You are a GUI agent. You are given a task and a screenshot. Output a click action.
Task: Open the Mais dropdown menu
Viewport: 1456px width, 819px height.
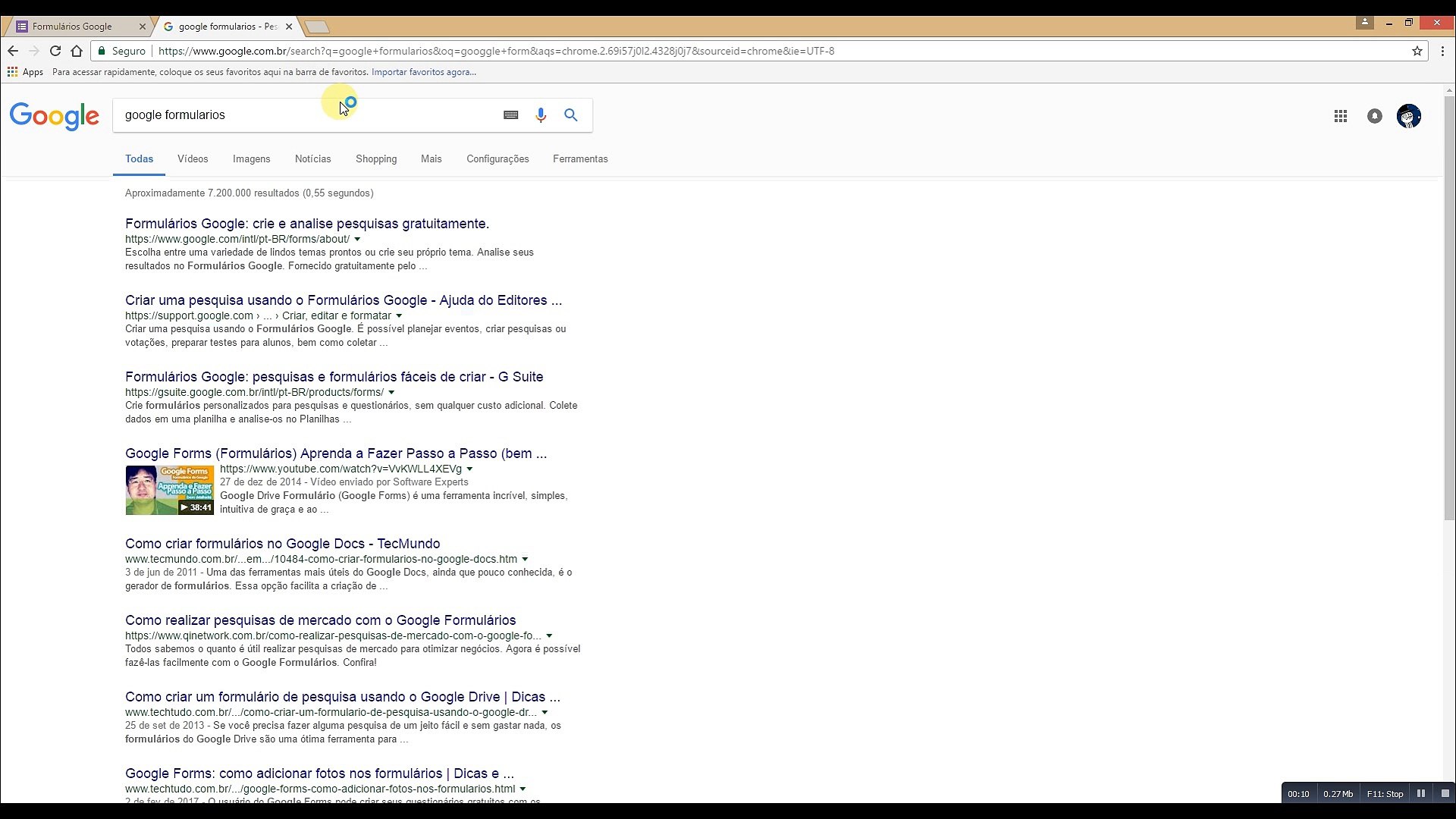coord(431,159)
